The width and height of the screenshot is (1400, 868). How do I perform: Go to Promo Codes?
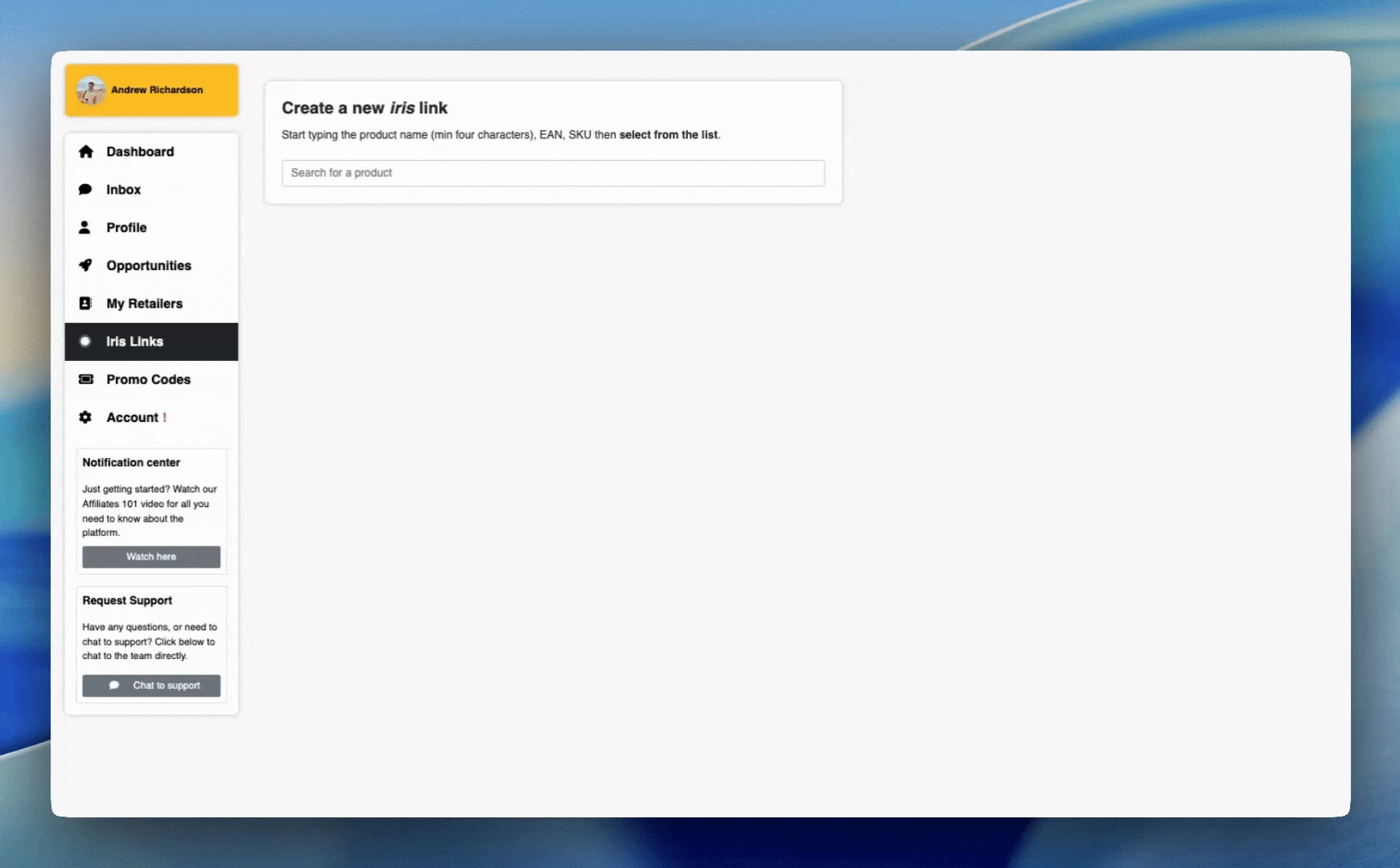coord(149,379)
